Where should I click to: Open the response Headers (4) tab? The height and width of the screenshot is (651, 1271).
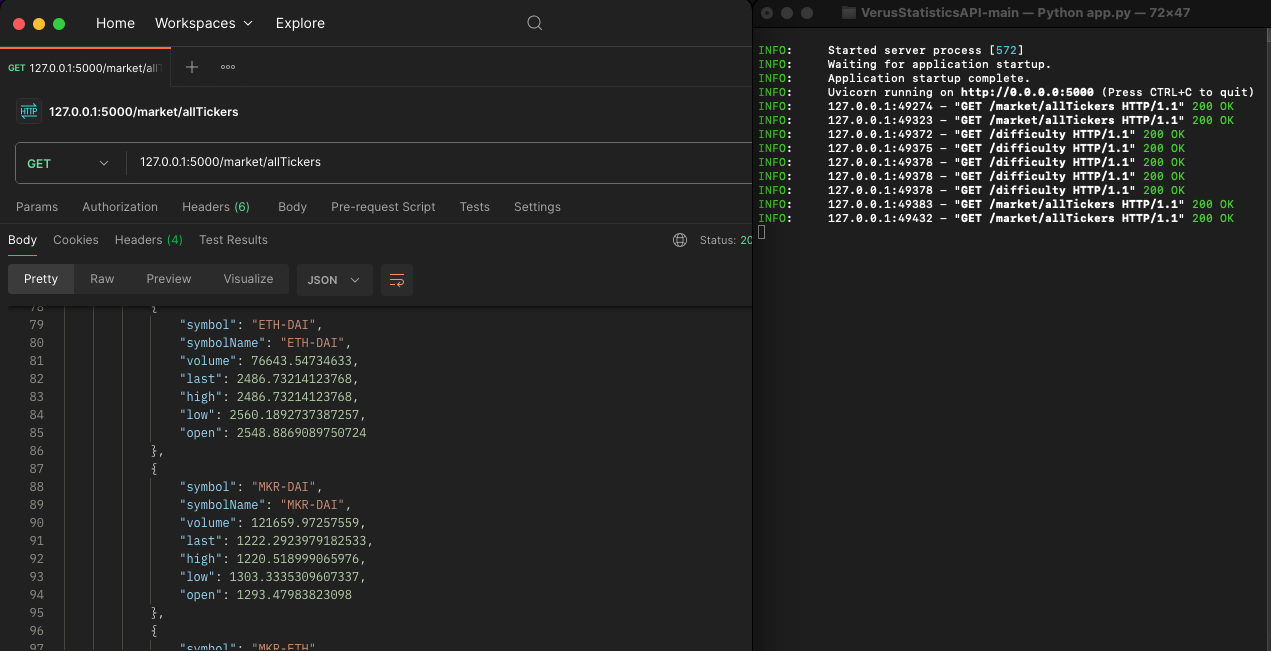point(149,240)
